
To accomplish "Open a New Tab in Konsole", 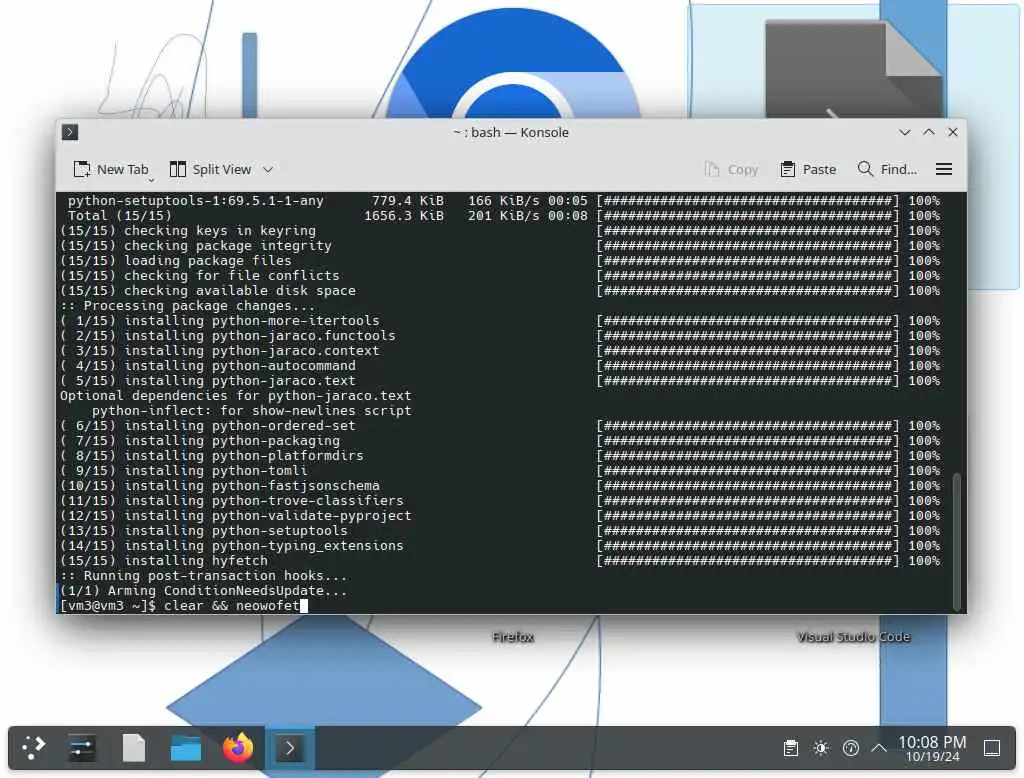I will click(x=110, y=169).
